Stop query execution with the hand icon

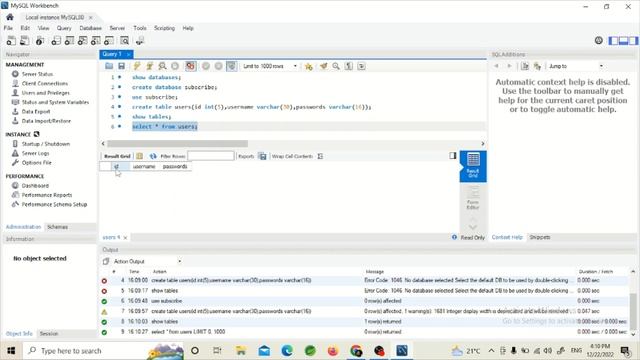175,66
